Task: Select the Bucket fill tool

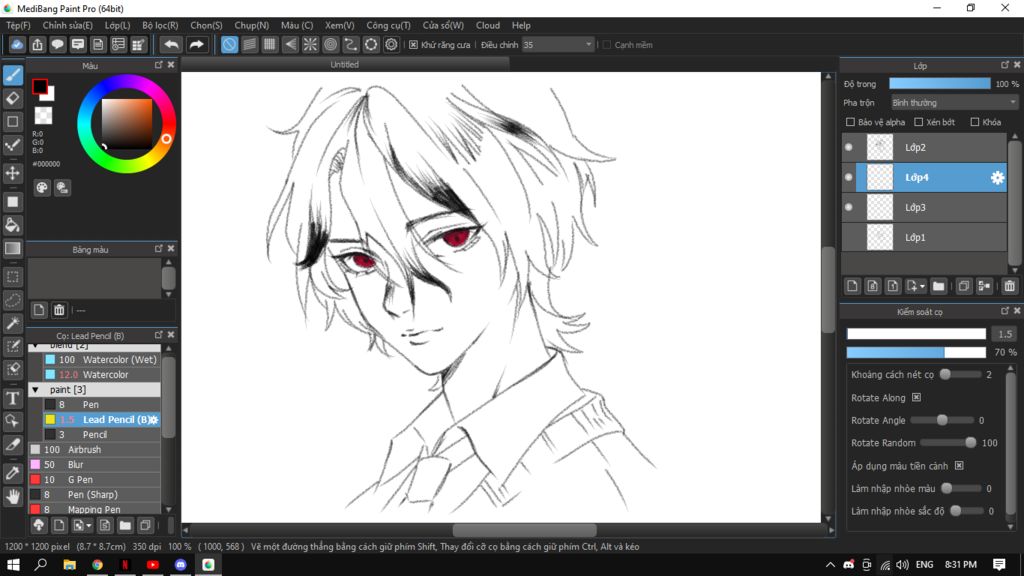Action: pyautogui.click(x=12, y=225)
